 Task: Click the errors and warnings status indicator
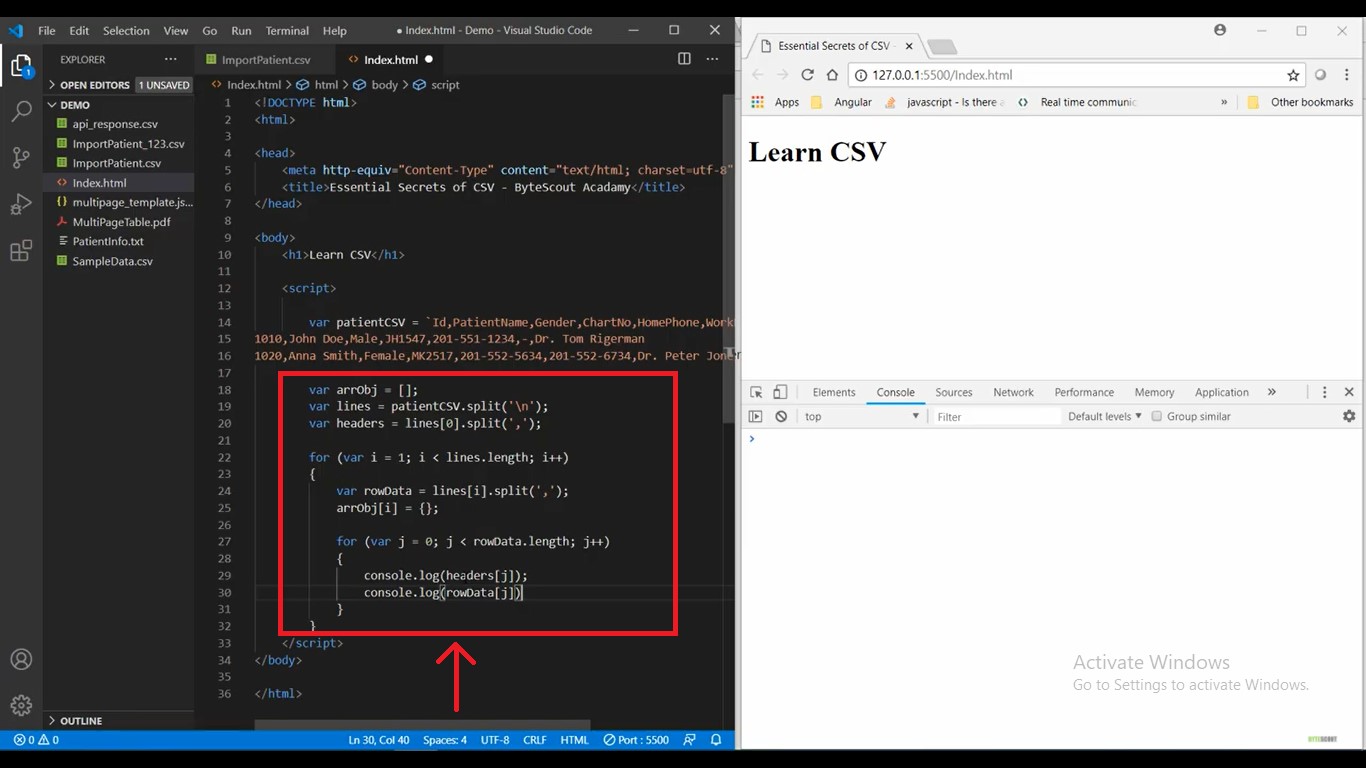coord(36,740)
